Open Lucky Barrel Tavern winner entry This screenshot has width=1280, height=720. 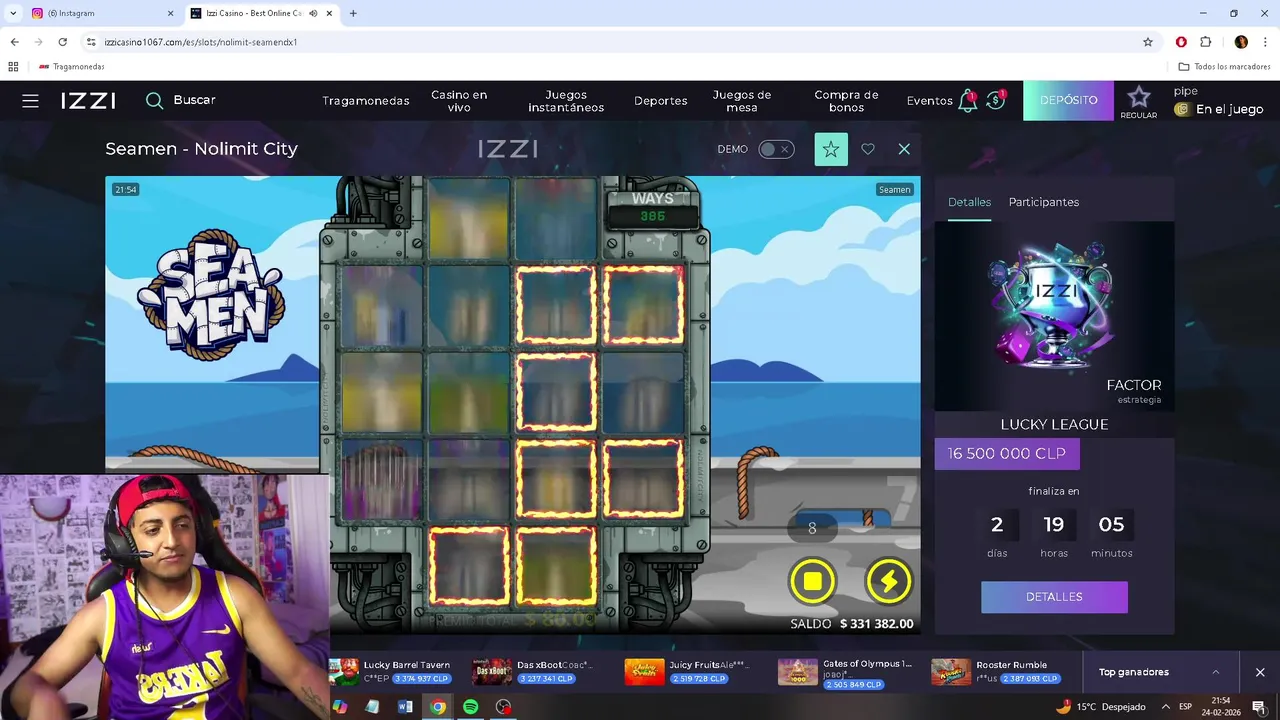point(392,671)
